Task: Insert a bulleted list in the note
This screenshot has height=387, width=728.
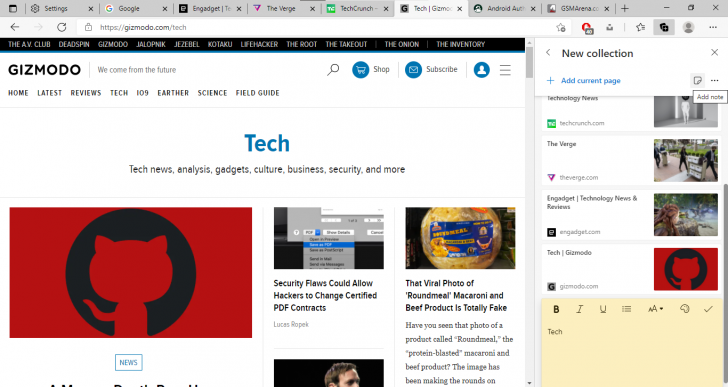Action: [626, 309]
